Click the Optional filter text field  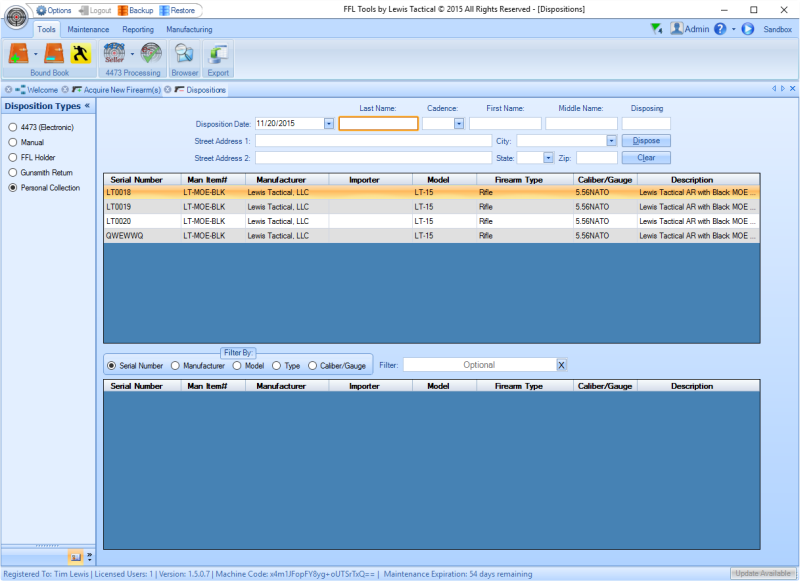(x=480, y=365)
